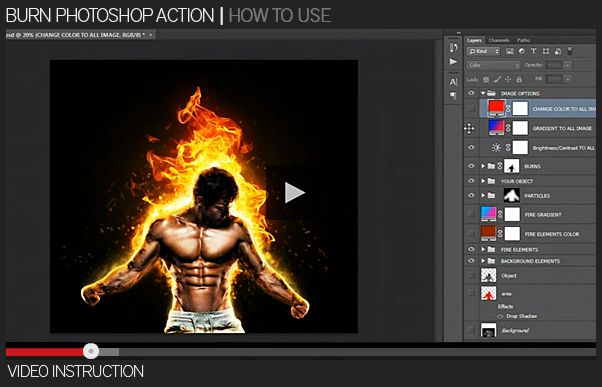Filter layers by adjustment layer type
Image resolution: width=602 pixels, height=387 pixels.
[x=522, y=51]
